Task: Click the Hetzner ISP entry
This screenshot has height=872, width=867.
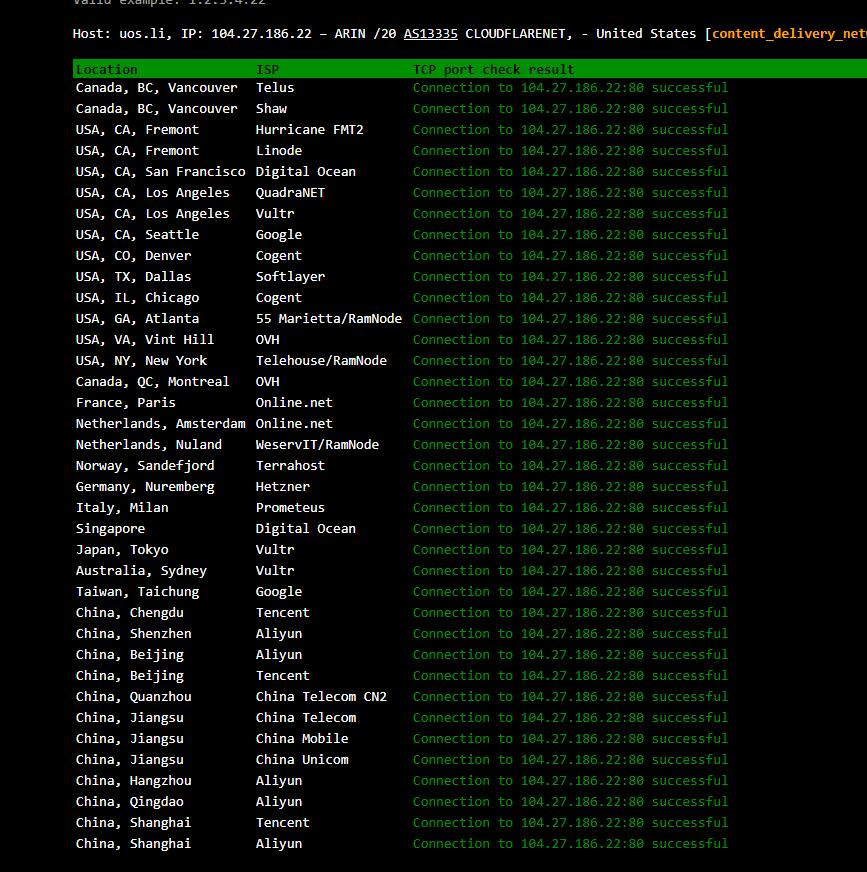Action: click(283, 487)
